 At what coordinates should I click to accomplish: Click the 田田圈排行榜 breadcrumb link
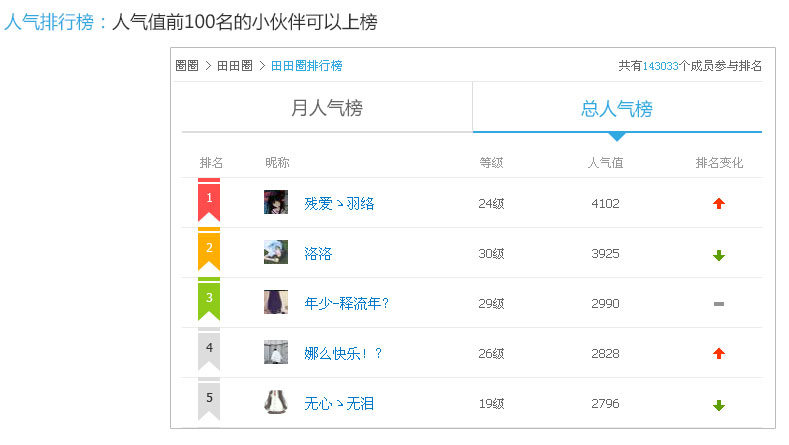[306, 66]
